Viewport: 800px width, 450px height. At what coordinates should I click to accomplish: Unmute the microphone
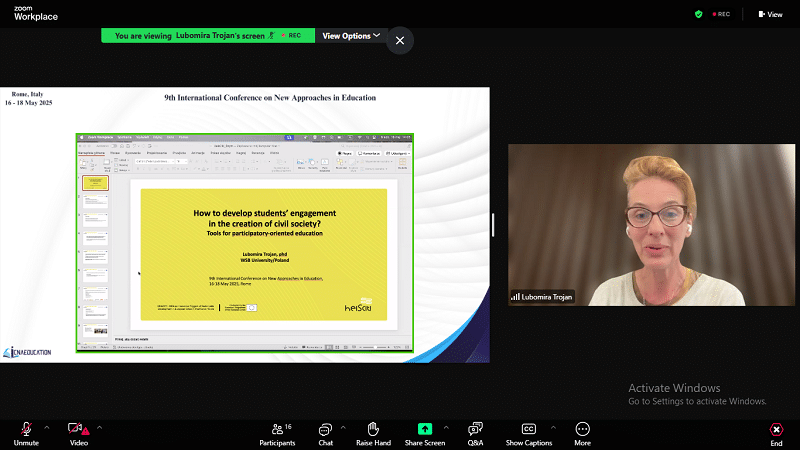[26, 428]
